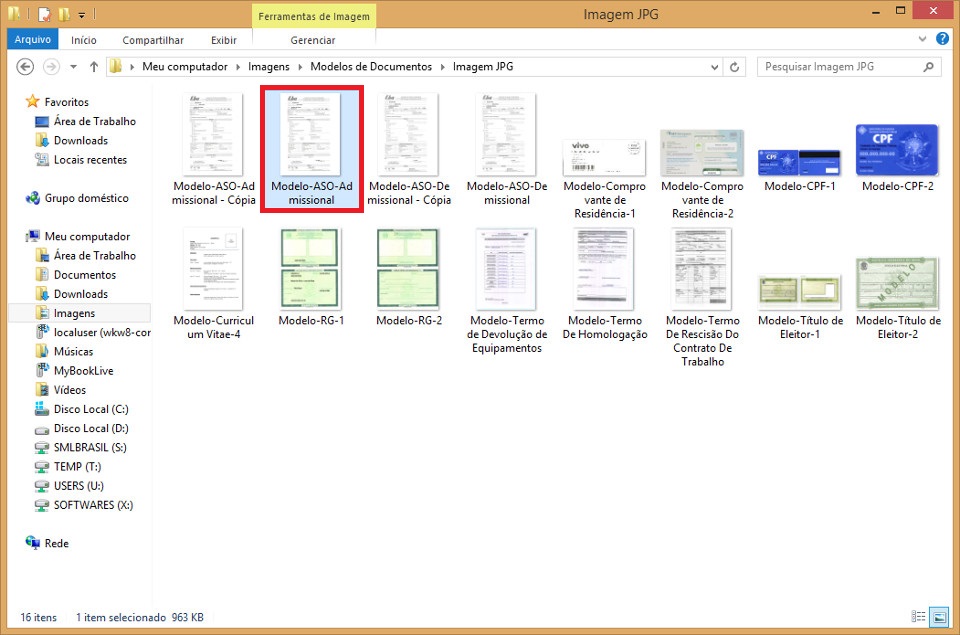Open recent locations dropdown arrow
Viewport: 960px width, 635px height.
tap(73, 67)
